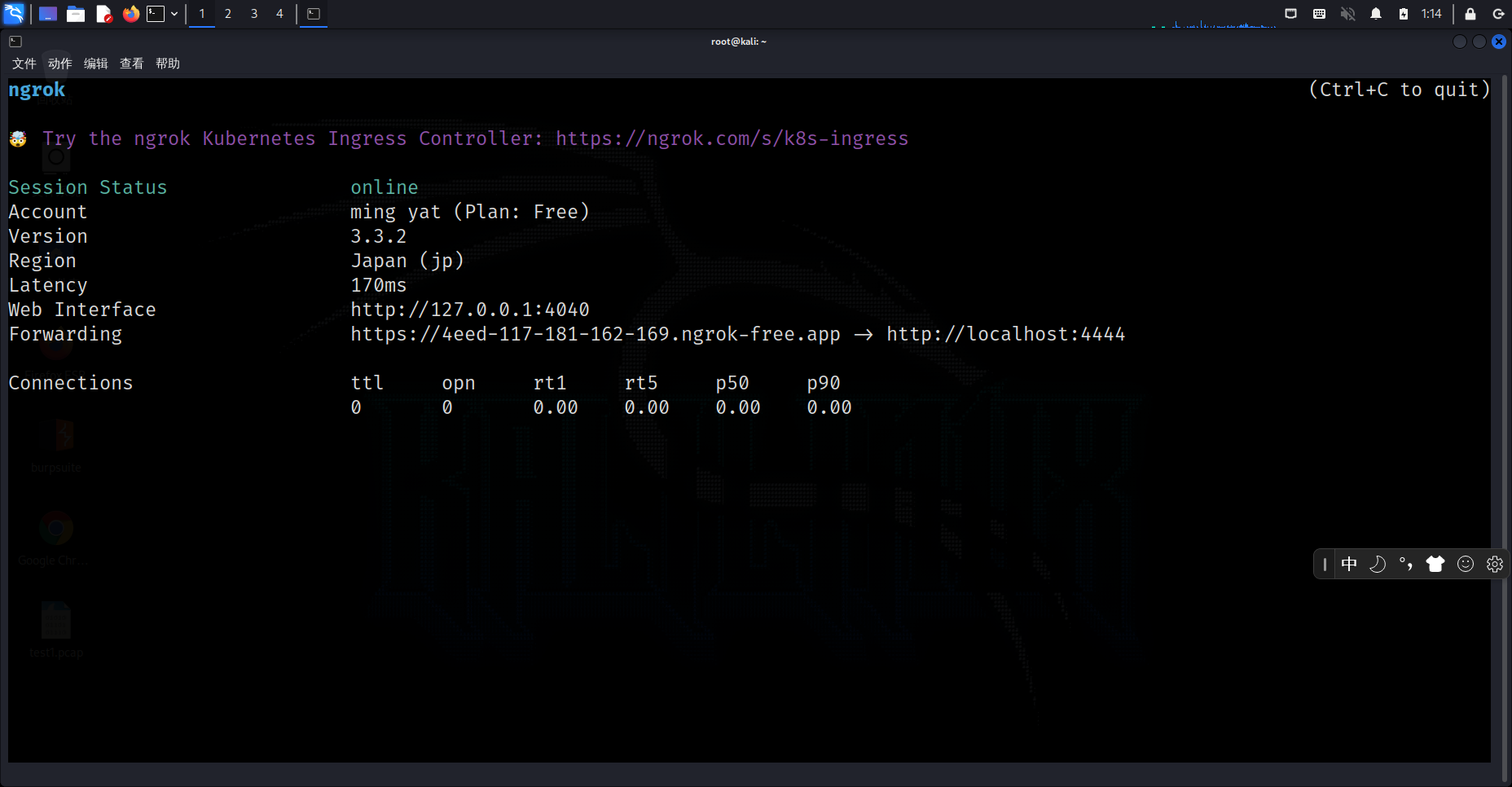The height and width of the screenshot is (787, 1512).
Task: Click the 'opn' connections column header
Action: (x=459, y=383)
